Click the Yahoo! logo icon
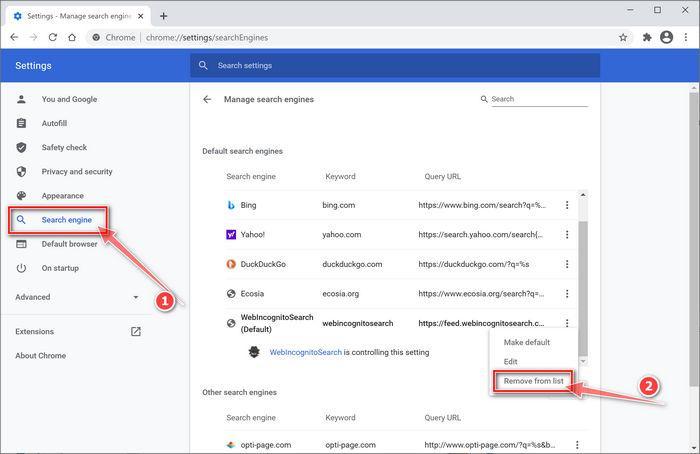The image size is (700, 454). [x=231, y=234]
